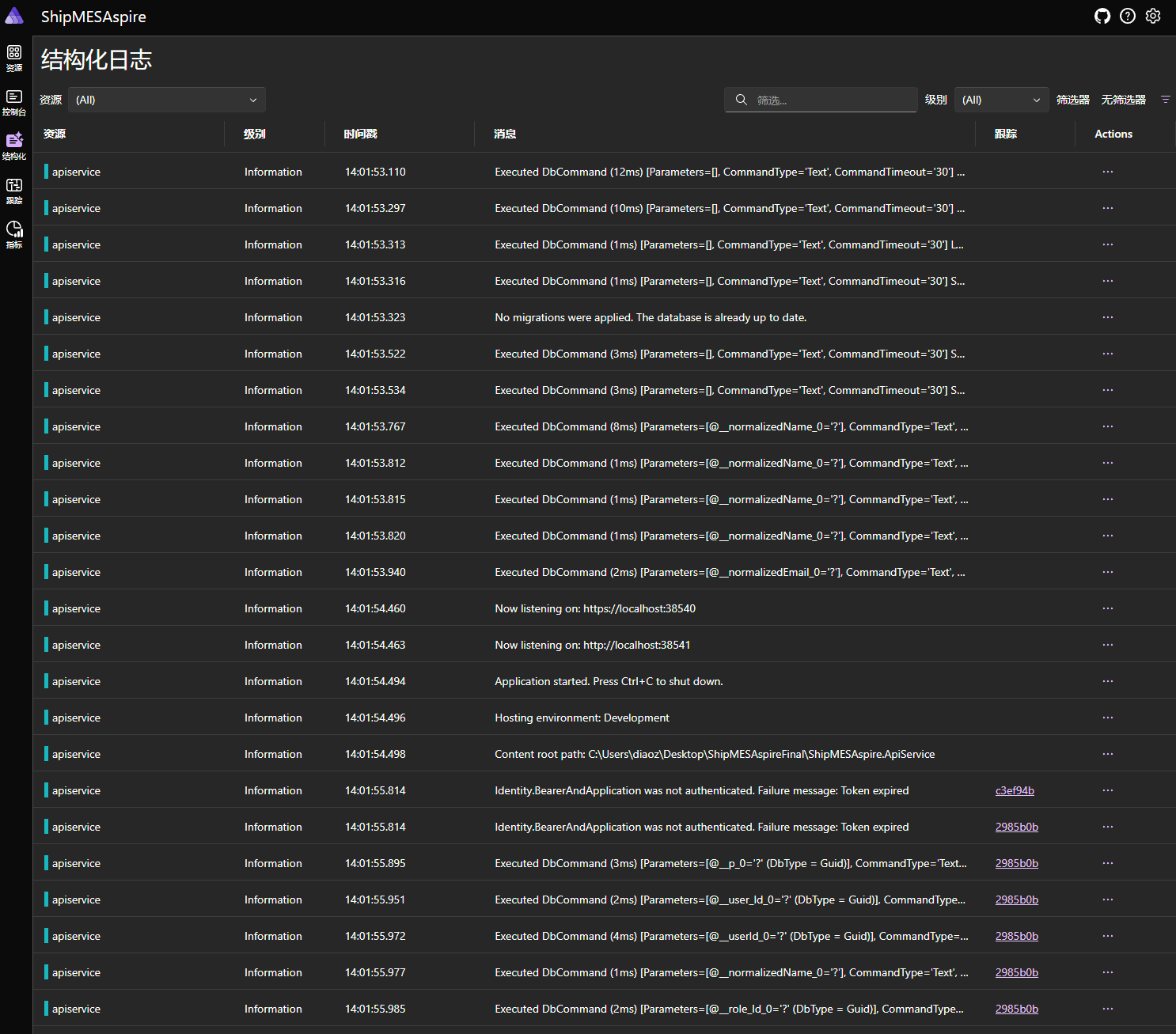This screenshot has height=1034, width=1176.
Task: Click the help question mark icon
Action: tap(1128, 17)
